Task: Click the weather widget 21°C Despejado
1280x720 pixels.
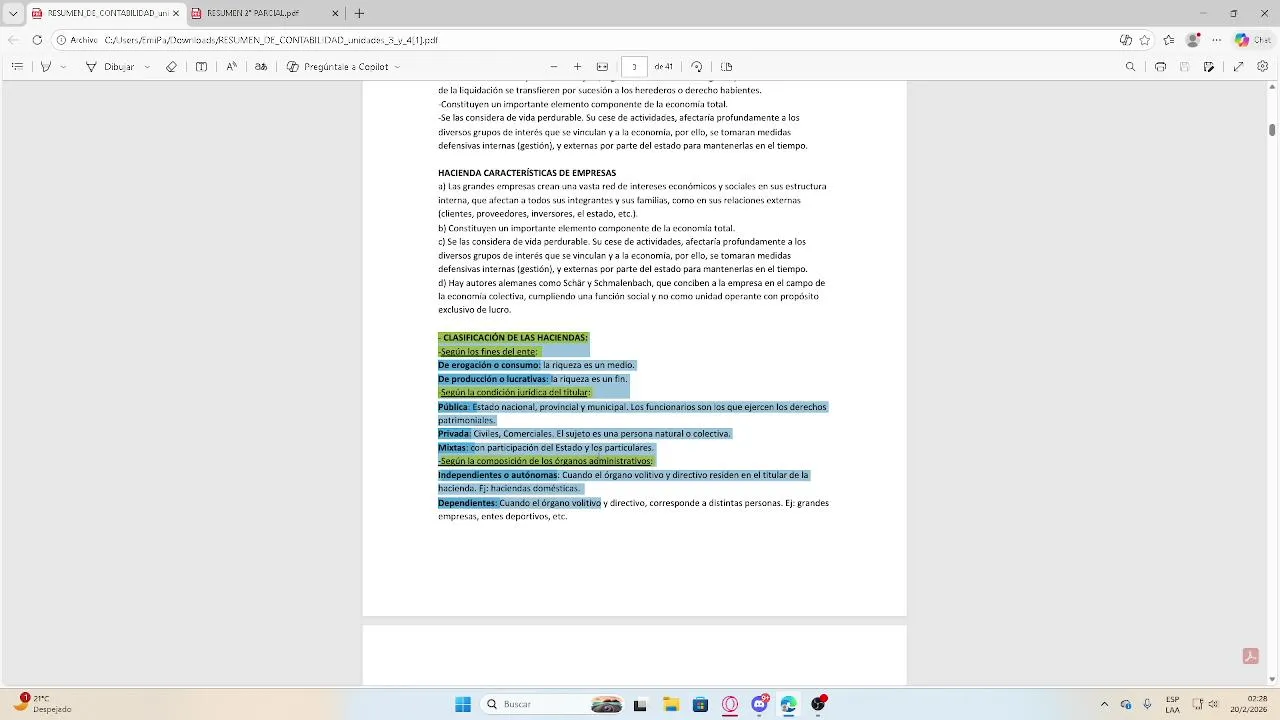Action: [42, 704]
